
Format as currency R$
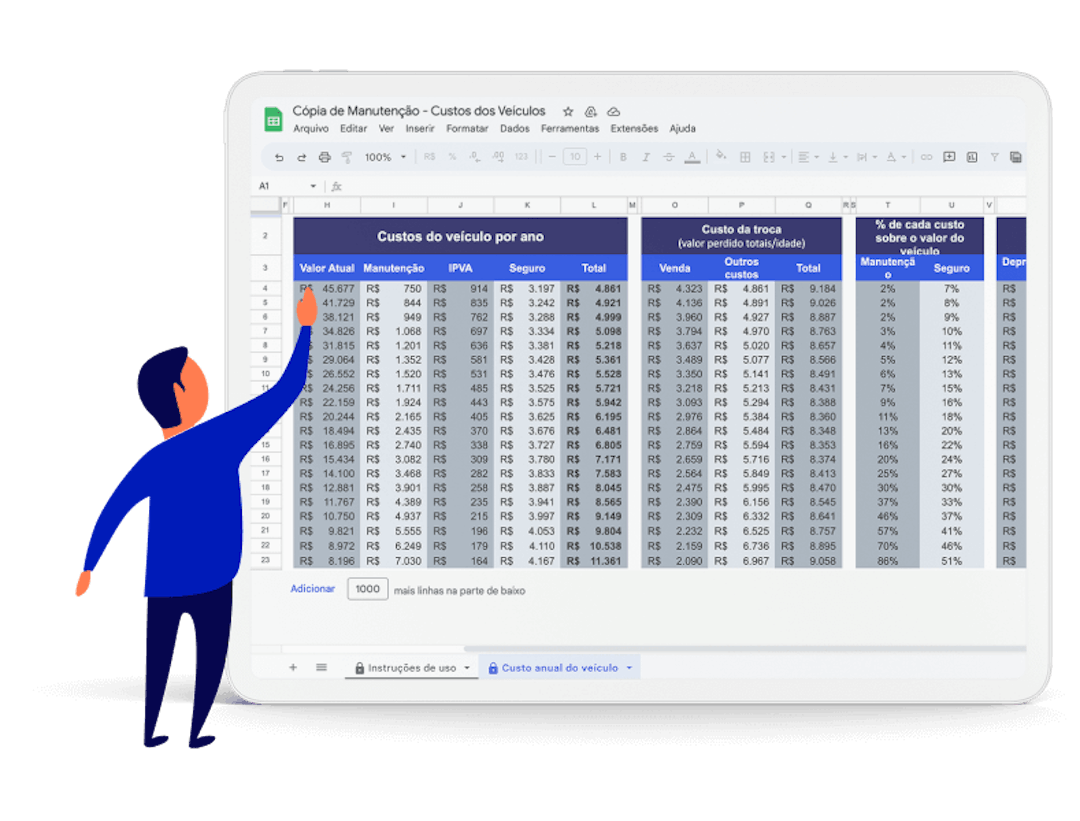(x=429, y=157)
